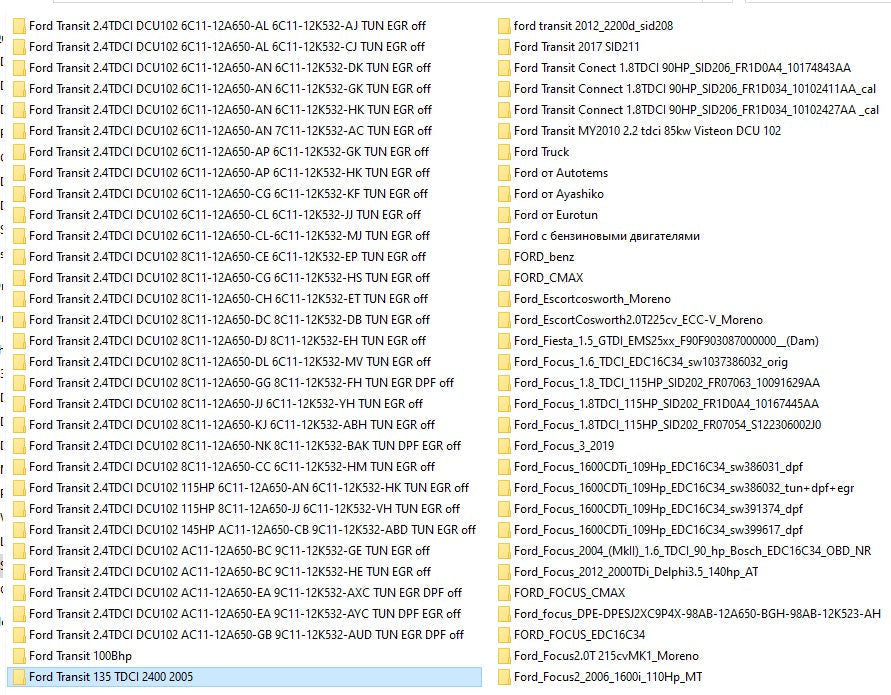Select Ford_Focus2.0T 215cvMK1_Moreno folder
Image resolution: width=891 pixels, height=695 pixels.
coord(606,656)
